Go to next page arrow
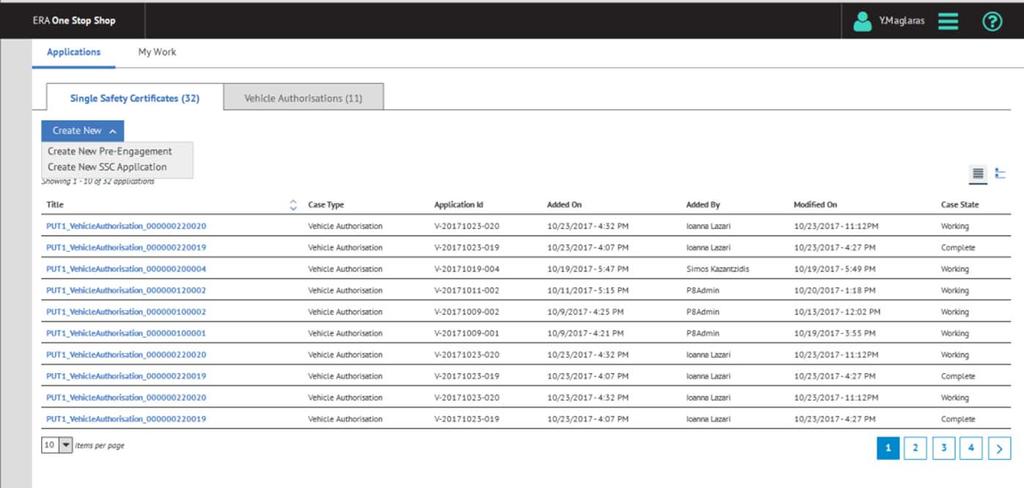This screenshot has width=1024, height=488. [x=1000, y=448]
